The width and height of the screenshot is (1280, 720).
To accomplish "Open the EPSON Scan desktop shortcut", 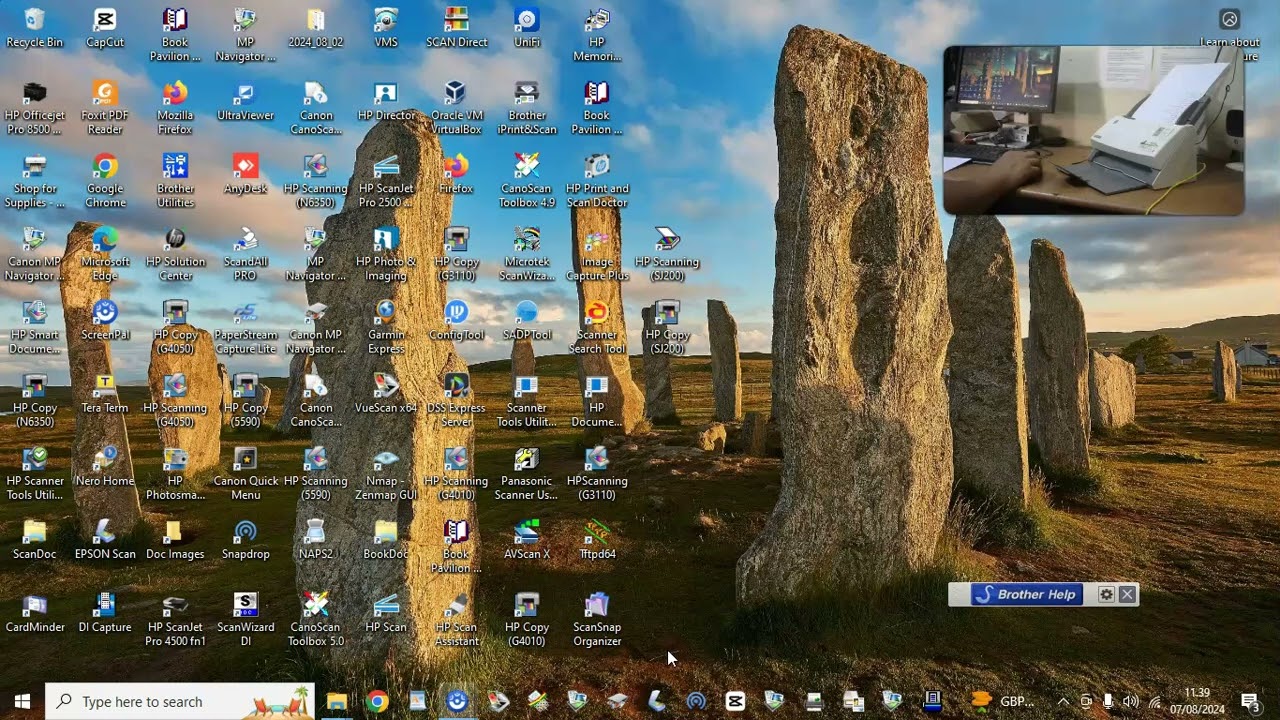I will pos(105,539).
